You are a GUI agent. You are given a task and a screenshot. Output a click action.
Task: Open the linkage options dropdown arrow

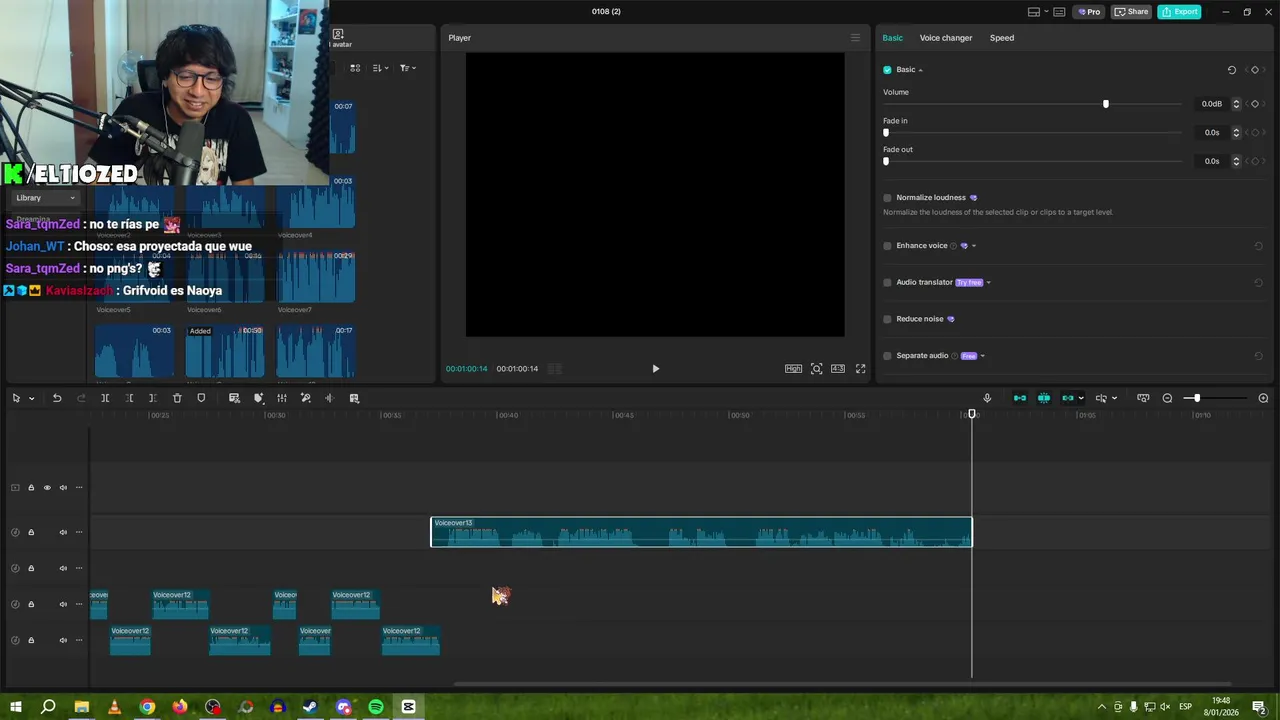point(1081,399)
